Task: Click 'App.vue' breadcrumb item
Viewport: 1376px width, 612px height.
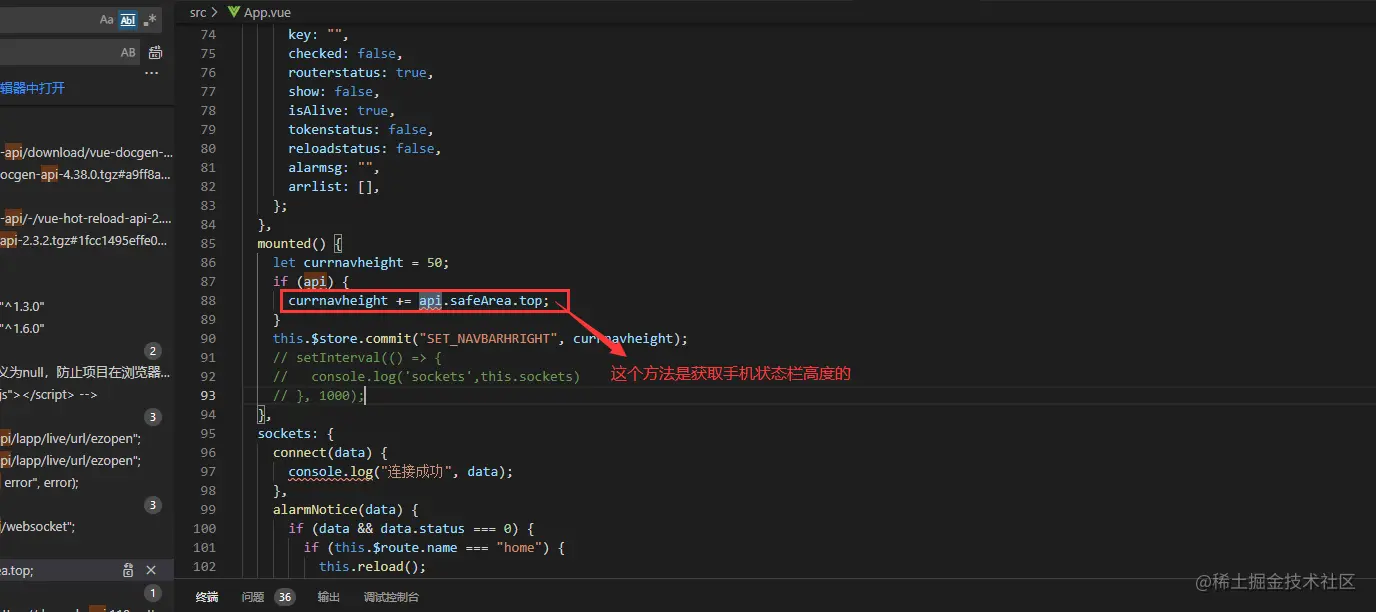Action: (267, 12)
